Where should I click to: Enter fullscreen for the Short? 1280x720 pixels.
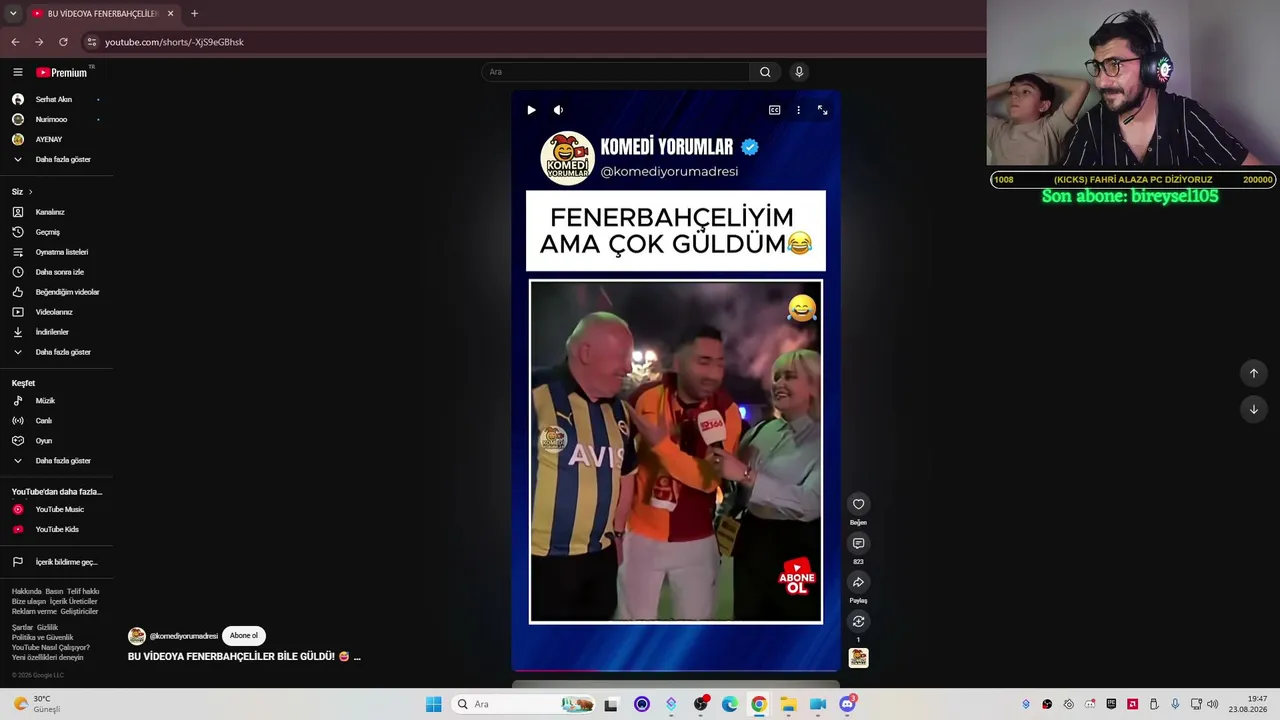(822, 110)
